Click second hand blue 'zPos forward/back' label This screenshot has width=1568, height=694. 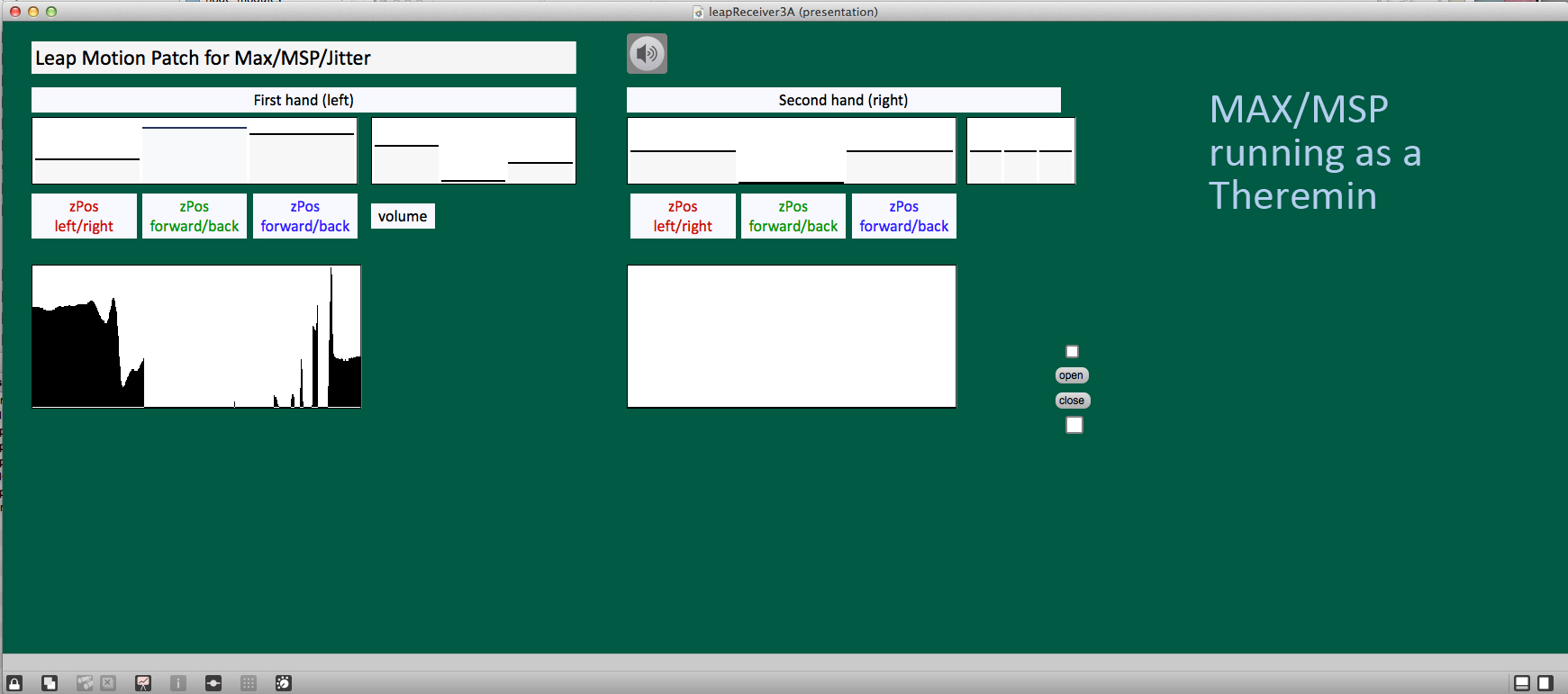(904, 216)
